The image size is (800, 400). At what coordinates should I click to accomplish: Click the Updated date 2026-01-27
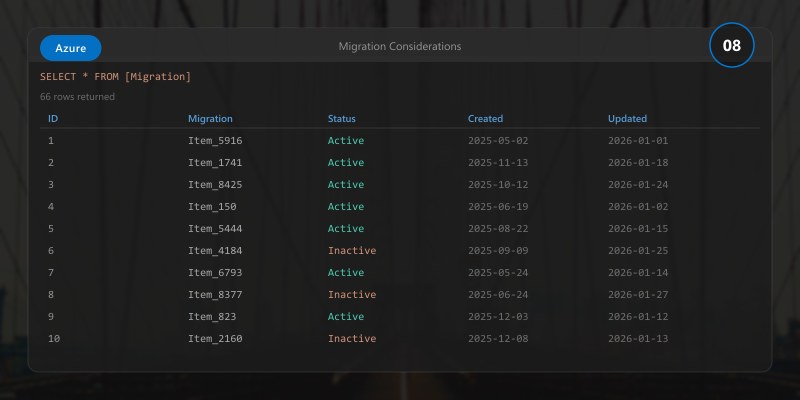(x=638, y=294)
